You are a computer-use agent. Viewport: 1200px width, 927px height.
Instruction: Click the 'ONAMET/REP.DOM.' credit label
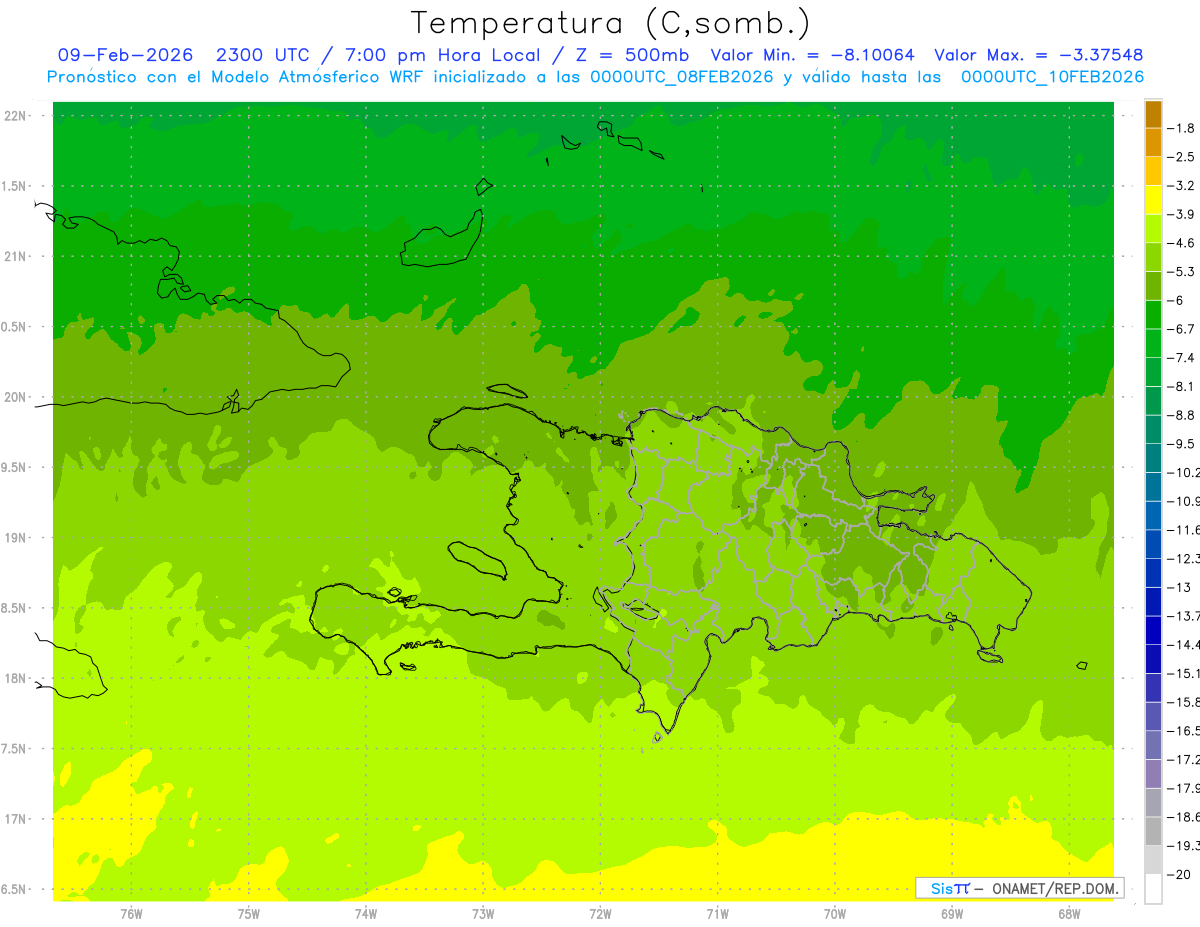pyautogui.click(x=1055, y=888)
